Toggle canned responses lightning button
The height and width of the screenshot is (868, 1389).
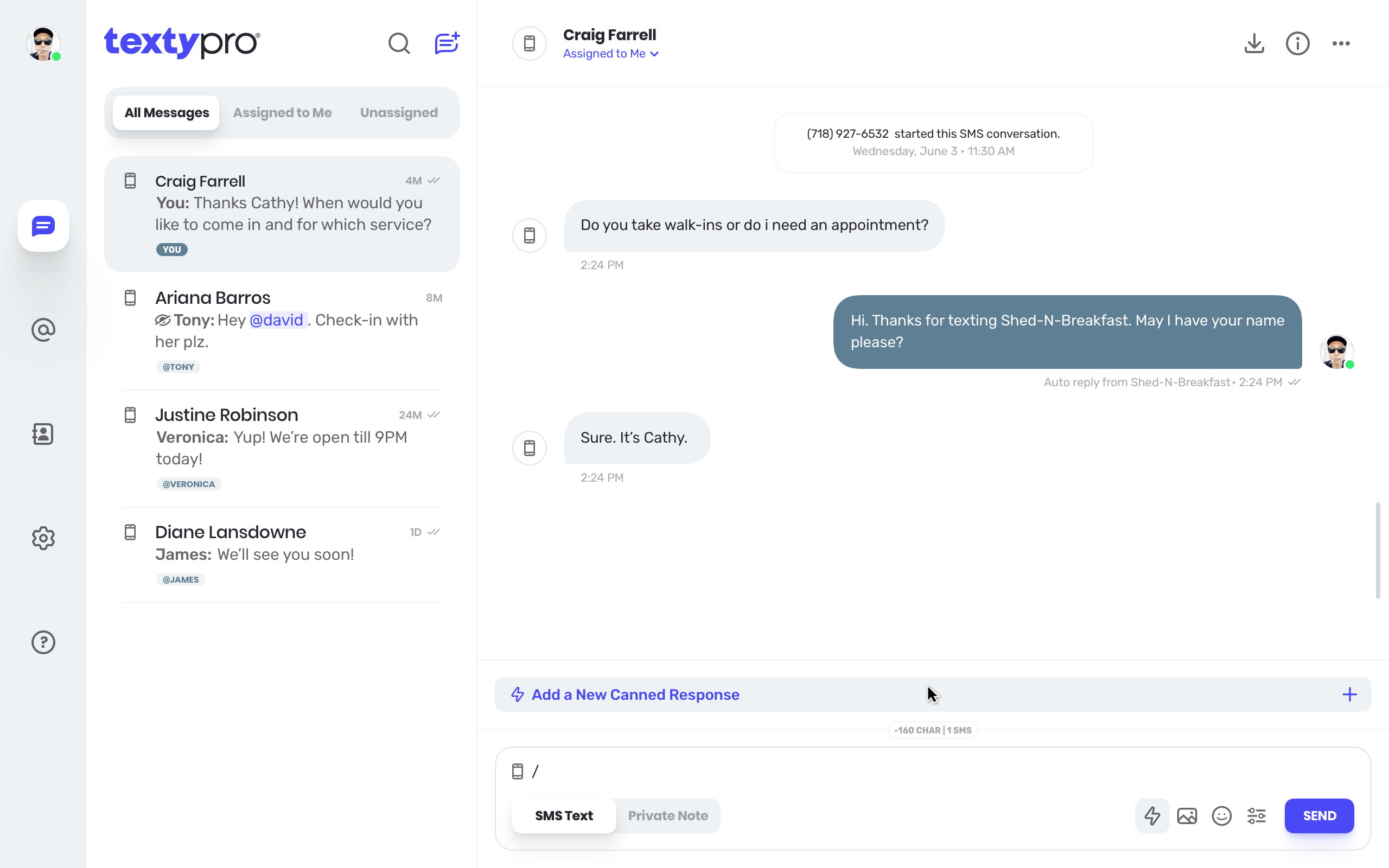point(1152,816)
